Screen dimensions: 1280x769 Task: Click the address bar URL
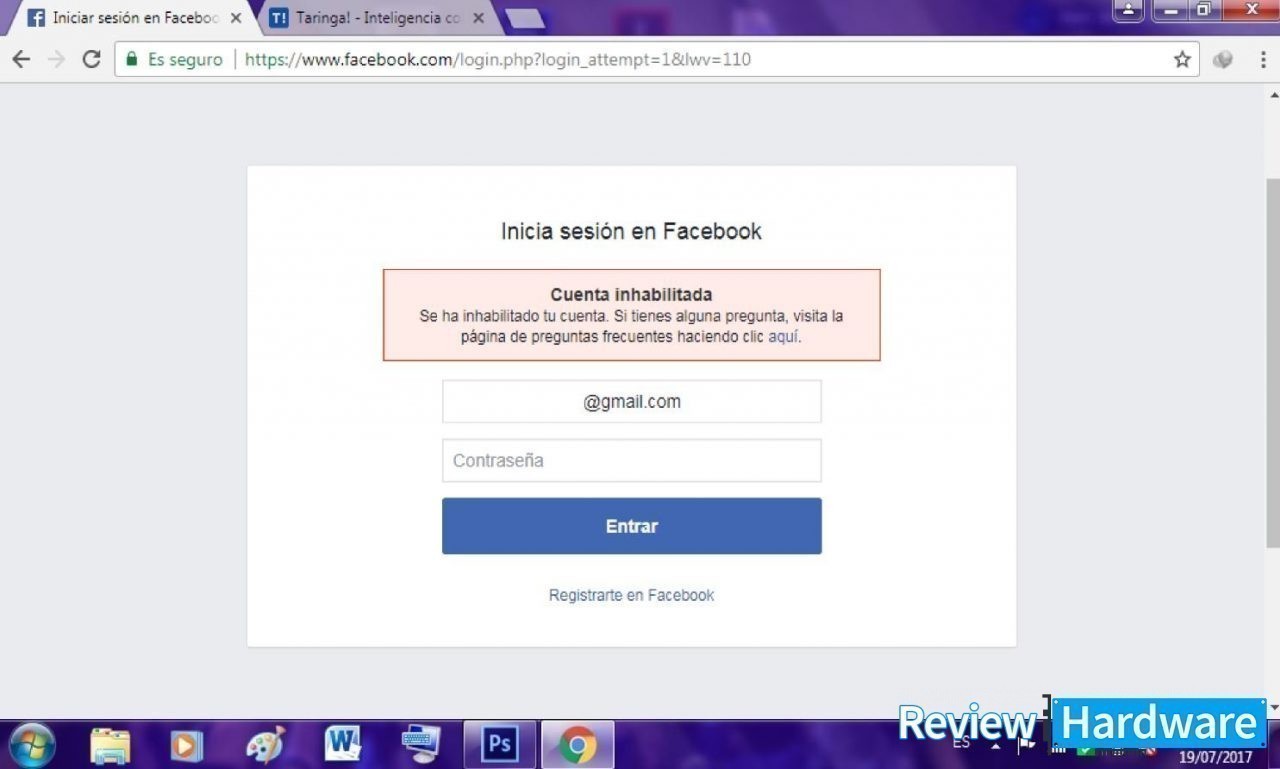498,59
